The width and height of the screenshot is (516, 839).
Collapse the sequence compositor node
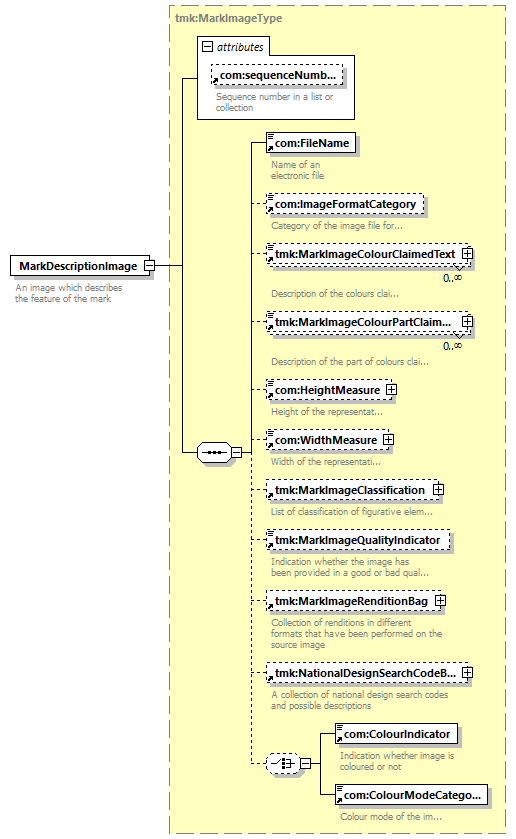[x=237, y=453]
